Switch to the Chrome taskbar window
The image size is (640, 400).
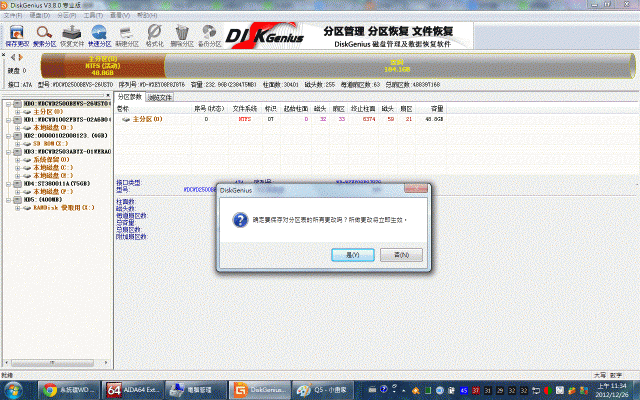(x=69, y=390)
